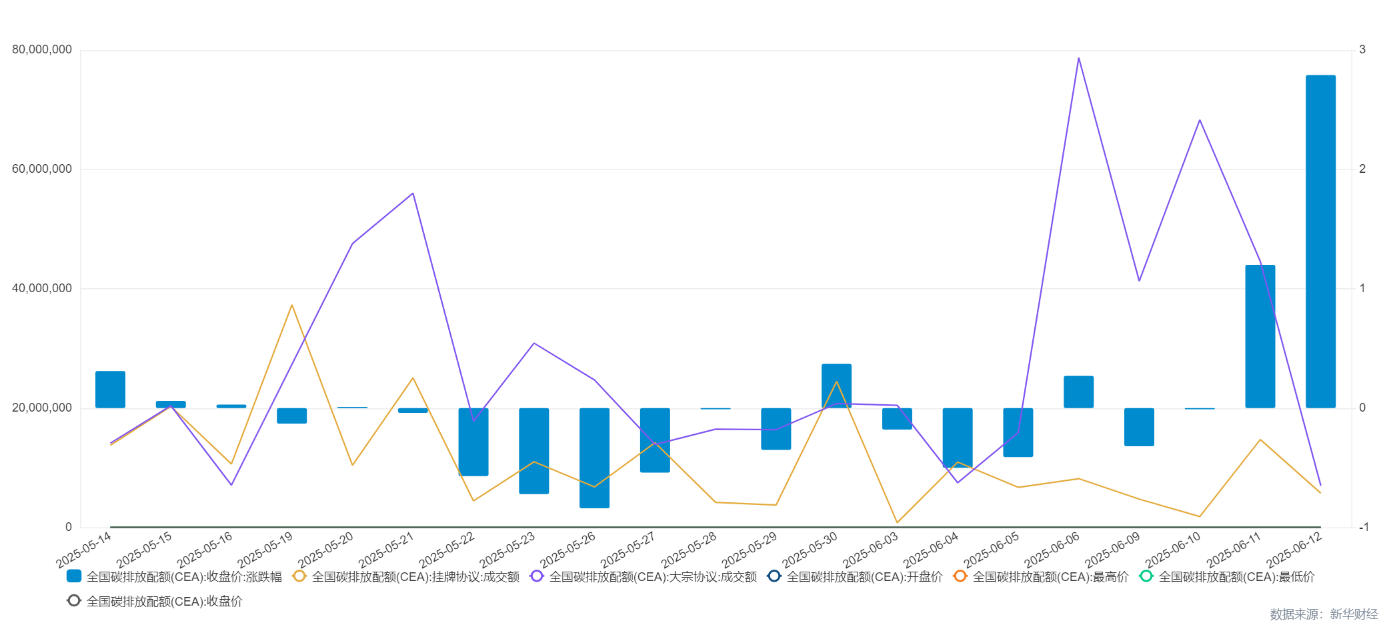Click the 数据来源:新华财经 source text
Viewport: 1381px width, 623px height.
(x=1323, y=613)
